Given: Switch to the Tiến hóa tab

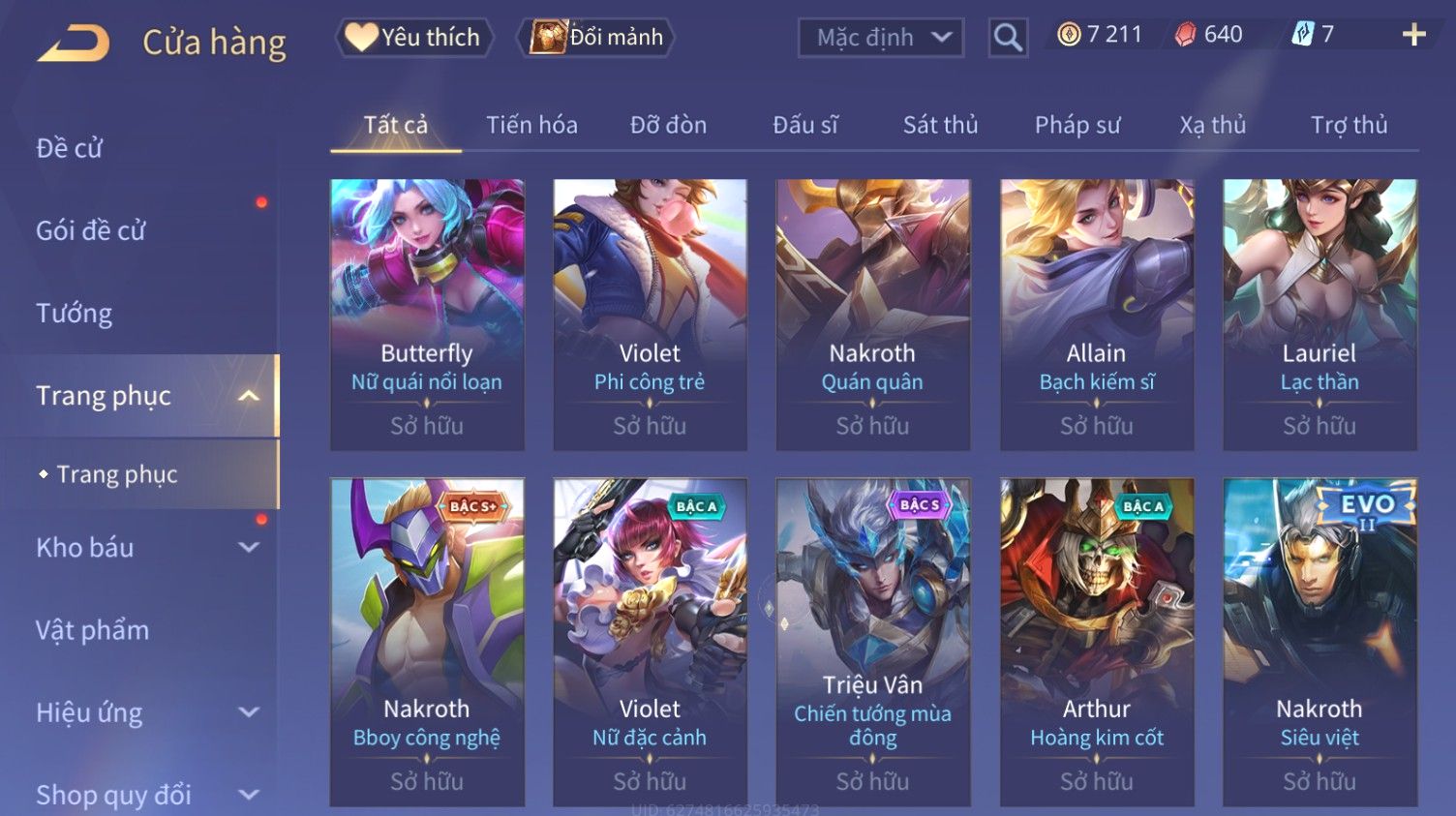Looking at the screenshot, I should 531,125.
